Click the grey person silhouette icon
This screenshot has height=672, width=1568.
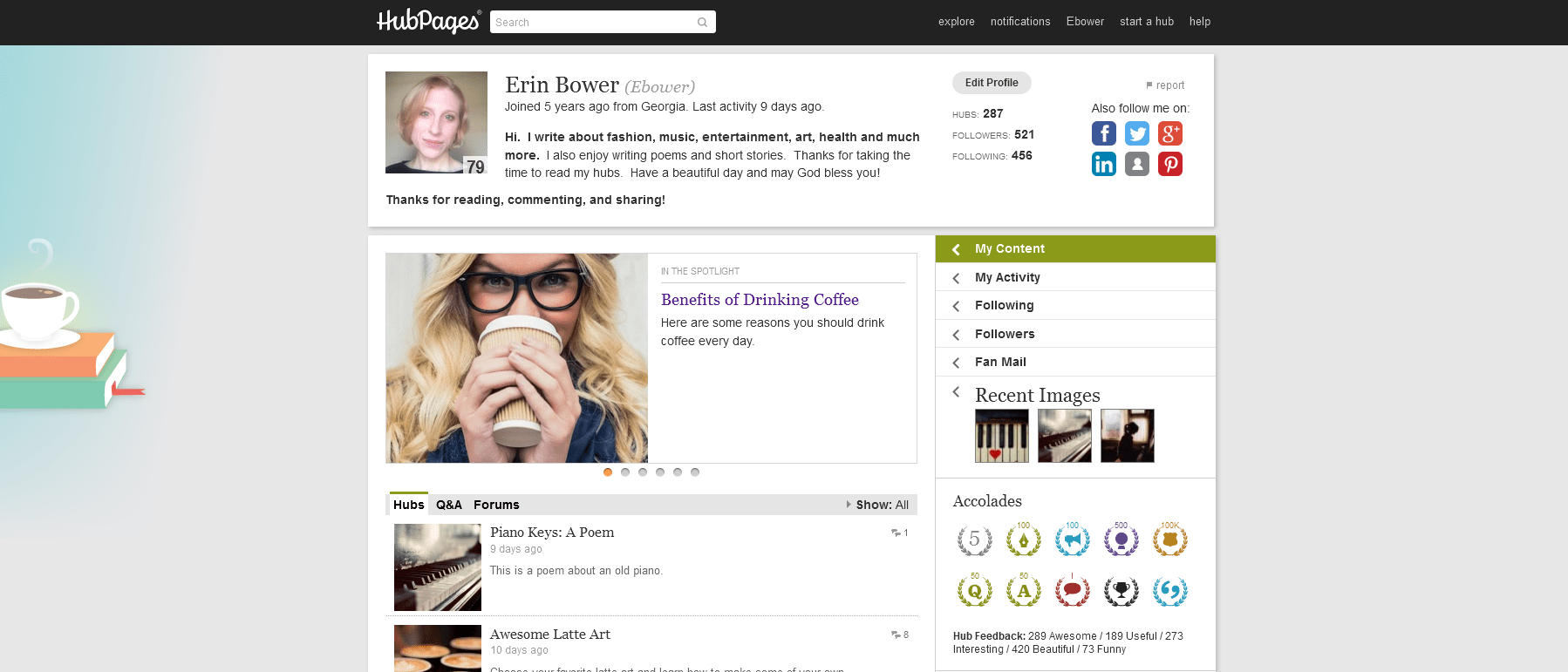click(1137, 164)
